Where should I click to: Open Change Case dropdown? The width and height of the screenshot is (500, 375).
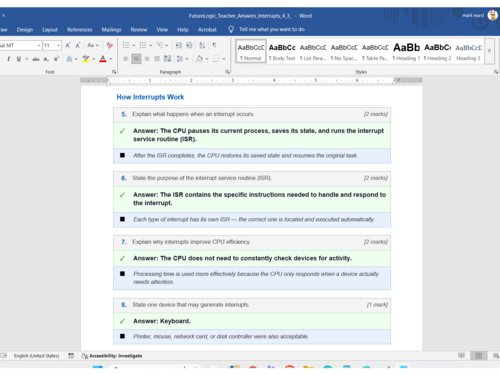pos(93,45)
